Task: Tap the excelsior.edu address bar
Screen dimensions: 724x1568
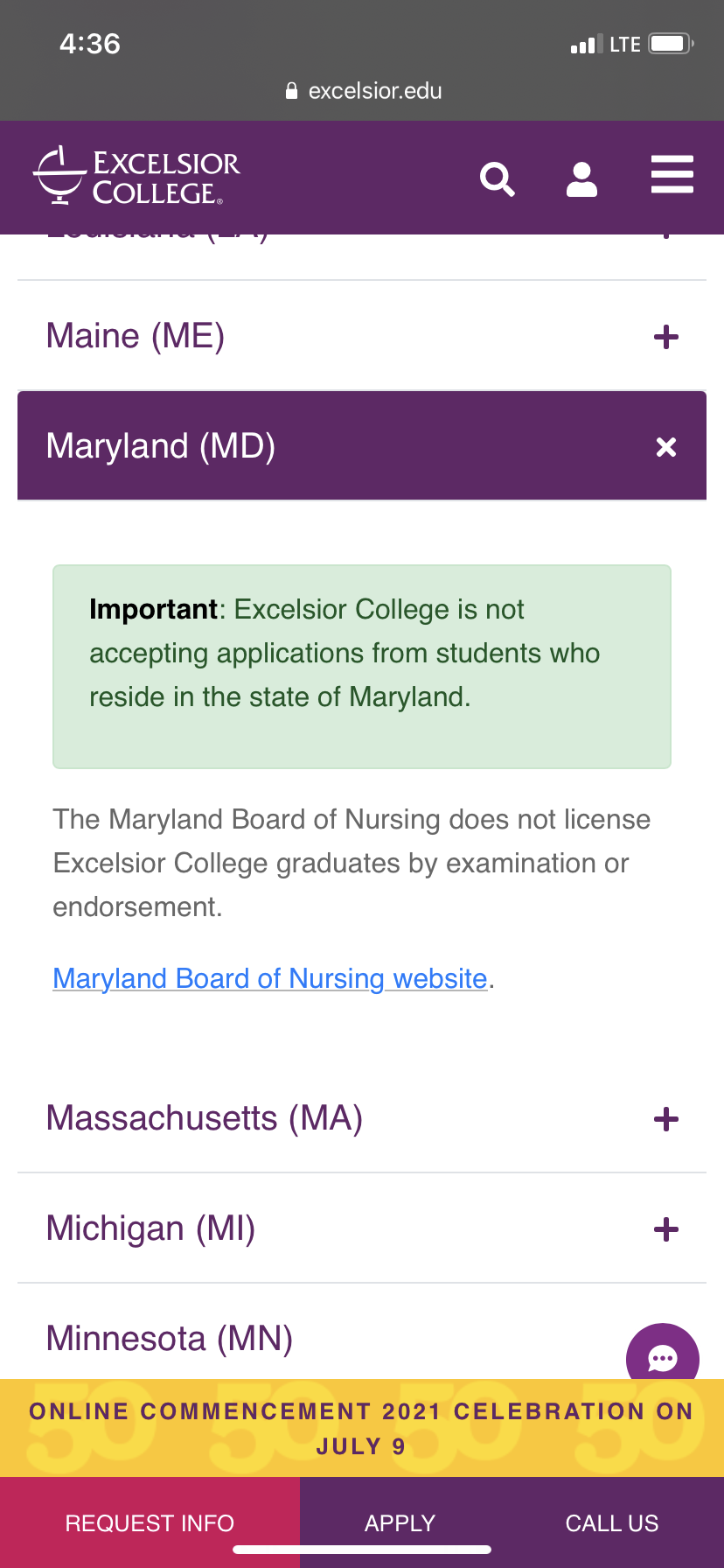Action: click(374, 91)
